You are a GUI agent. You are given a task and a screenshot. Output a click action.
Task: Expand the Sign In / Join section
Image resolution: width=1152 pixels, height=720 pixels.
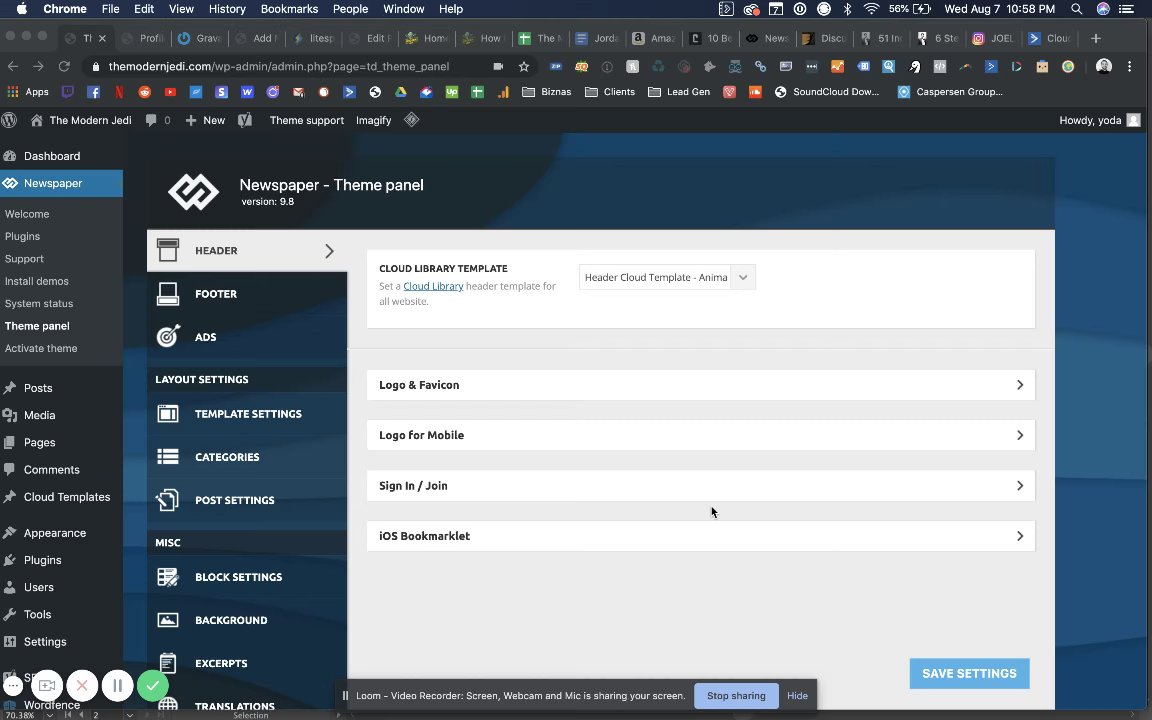pos(701,486)
